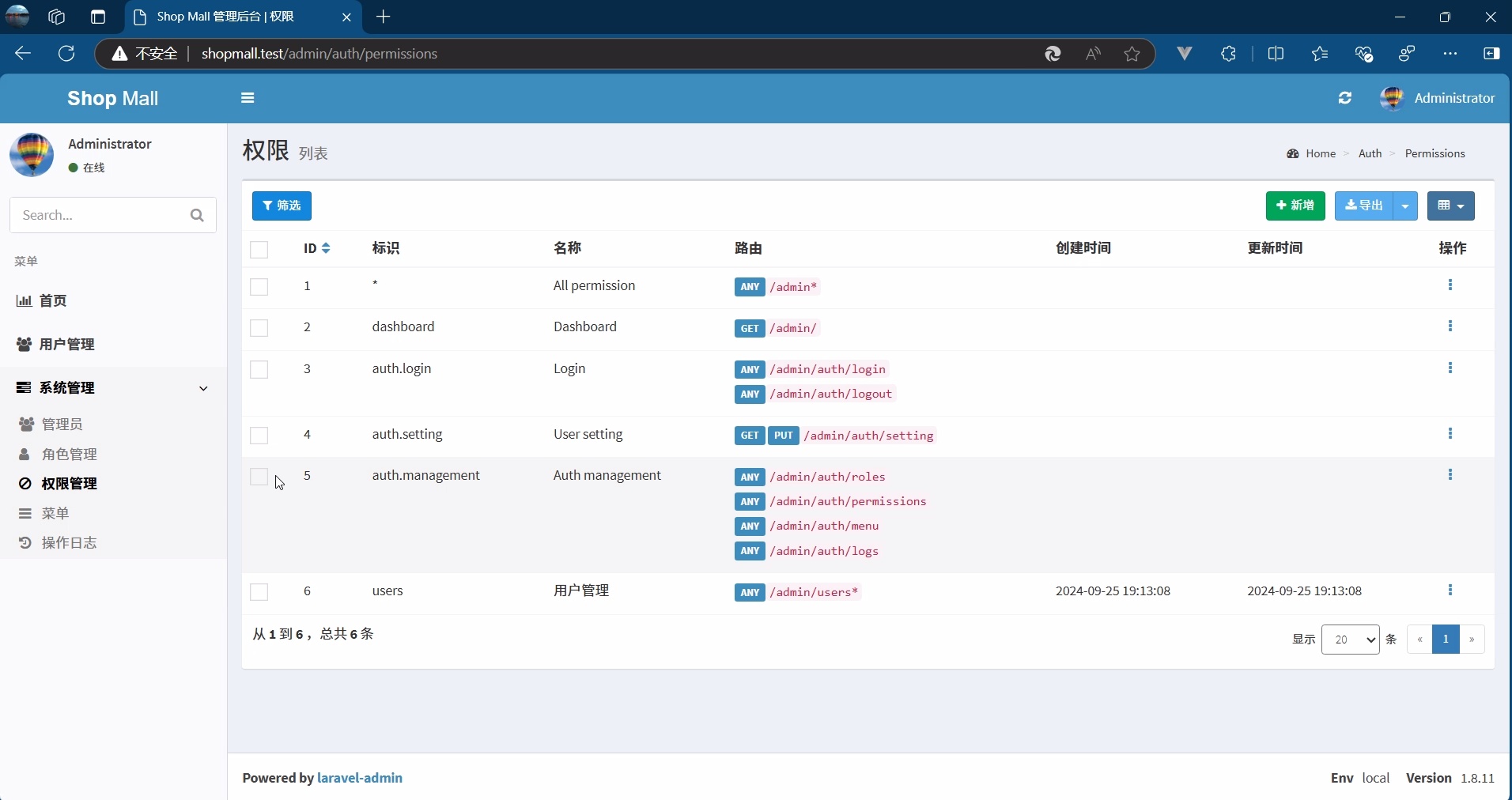The height and width of the screenshot is (800, 1512).
Task: Open the 菜单 sidebar item
Action: click(x=54, y=514)
